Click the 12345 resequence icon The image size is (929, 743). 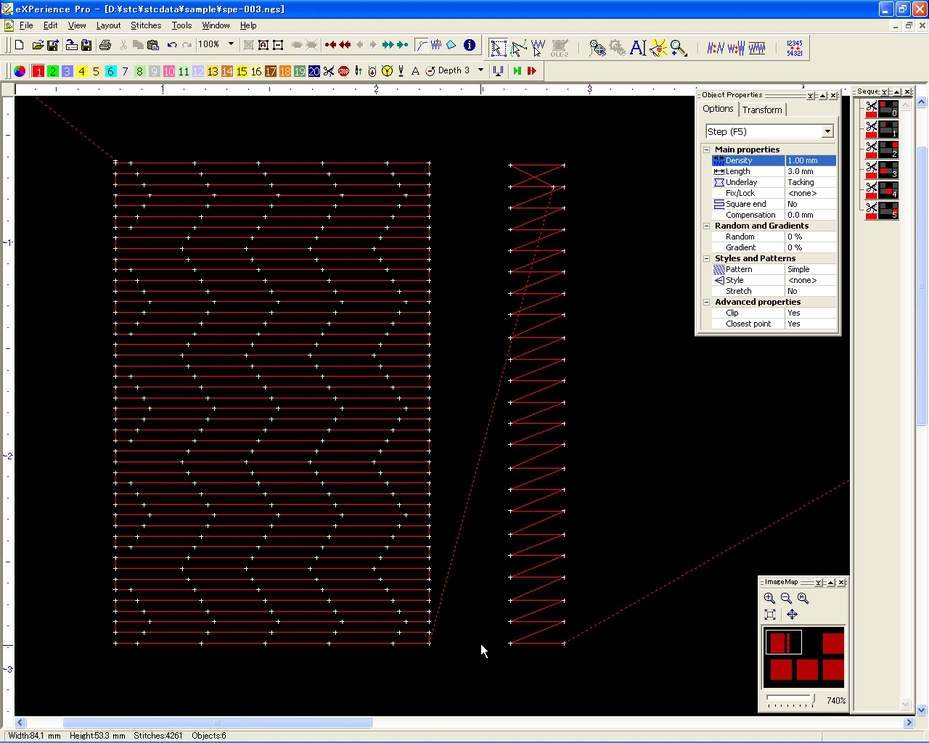(794, 48)
